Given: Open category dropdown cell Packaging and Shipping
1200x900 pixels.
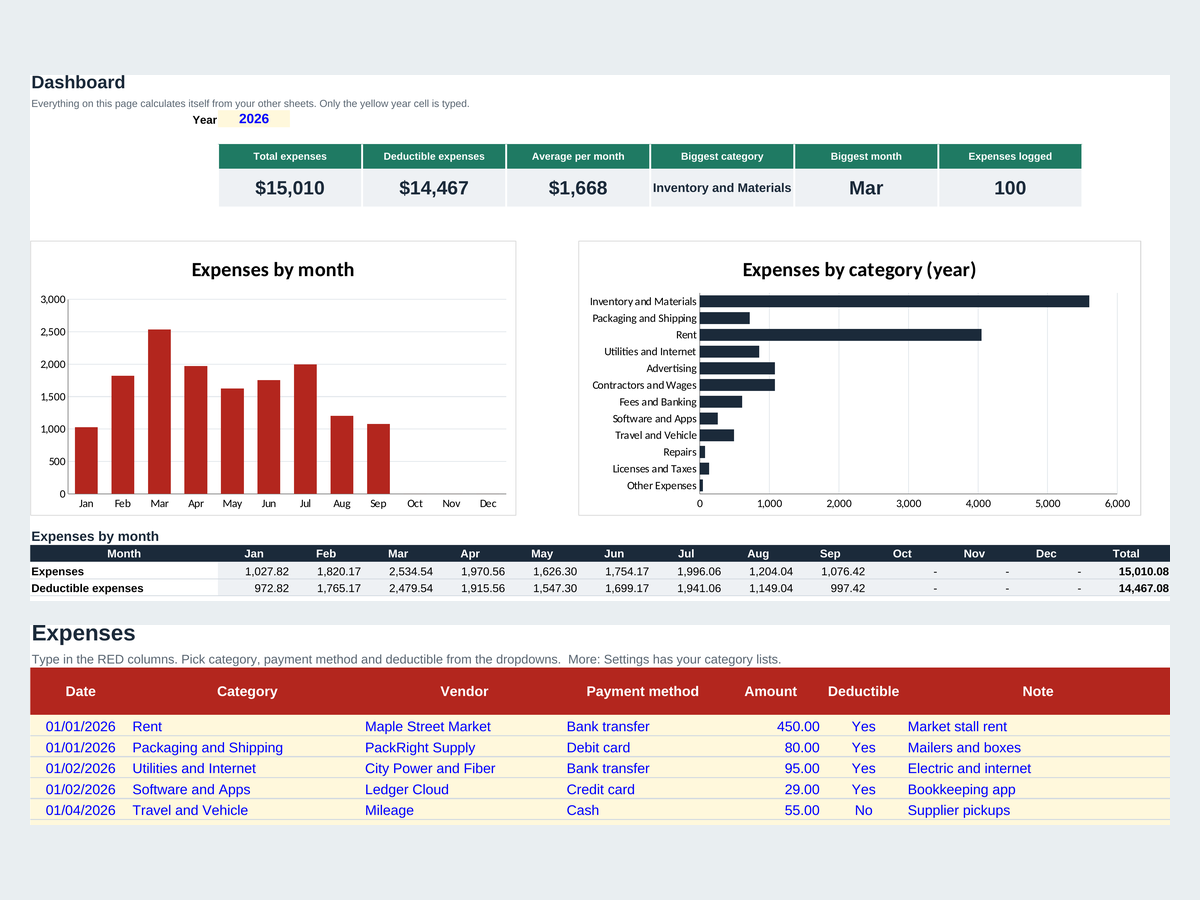Looking at the screenshot, I should tap(247, 747).
